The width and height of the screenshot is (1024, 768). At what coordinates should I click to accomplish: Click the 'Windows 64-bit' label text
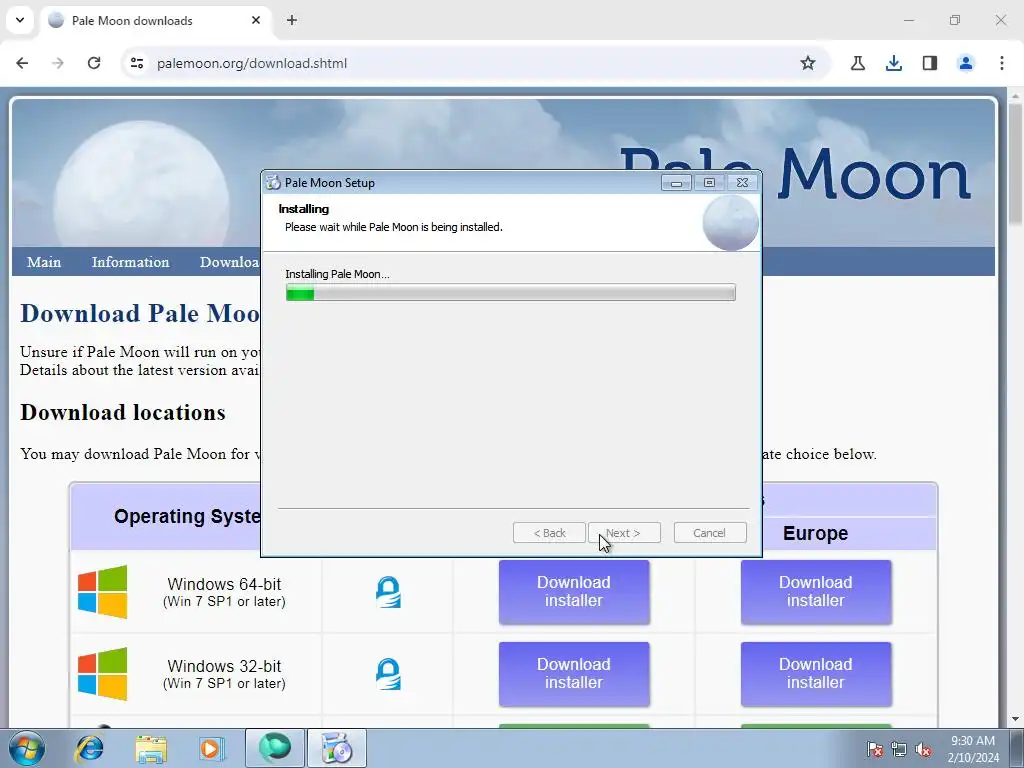(x=224, y=584)
